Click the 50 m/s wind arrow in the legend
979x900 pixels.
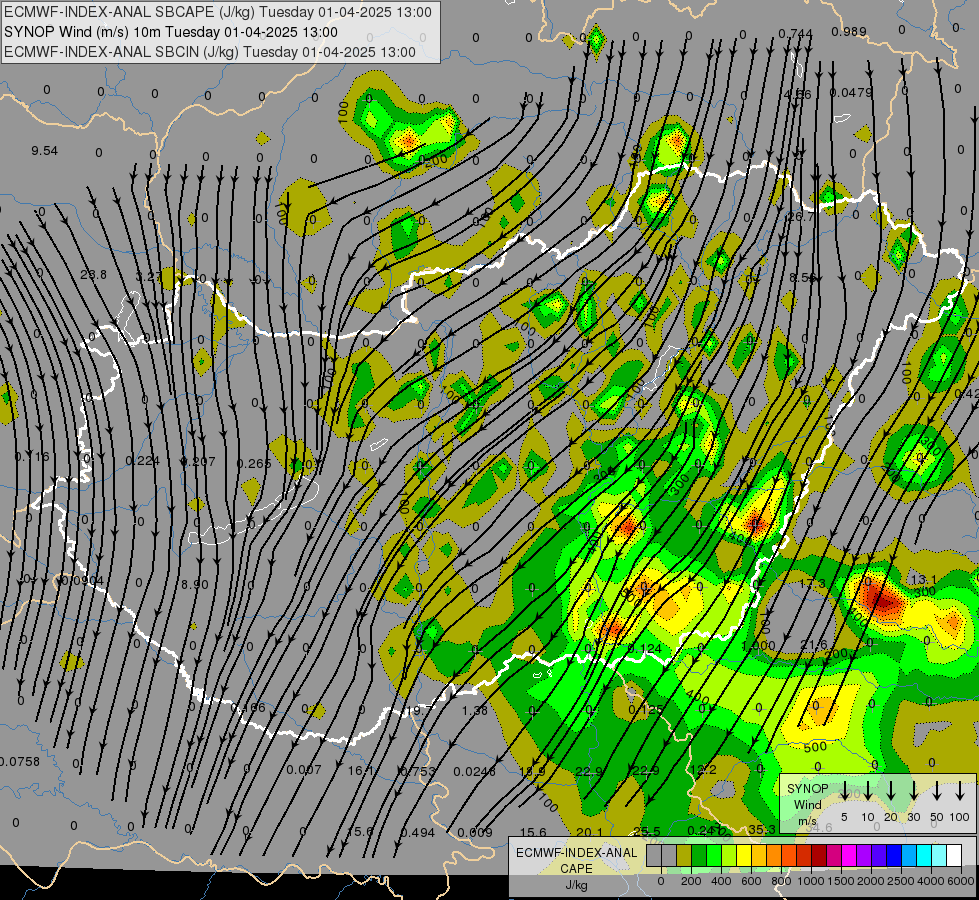pos(937,791)
